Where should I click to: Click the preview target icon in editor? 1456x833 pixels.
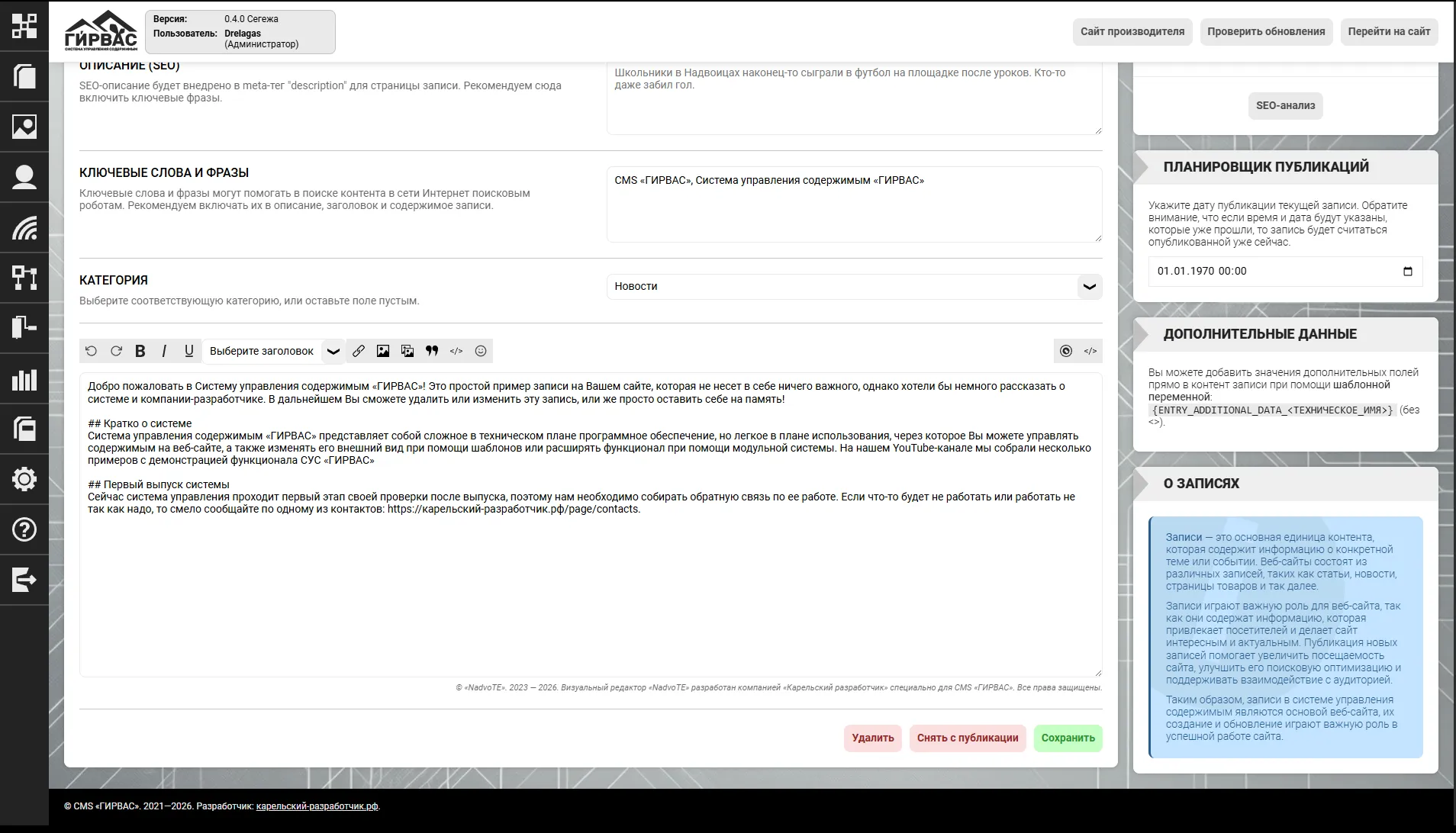pos(1066,351)
